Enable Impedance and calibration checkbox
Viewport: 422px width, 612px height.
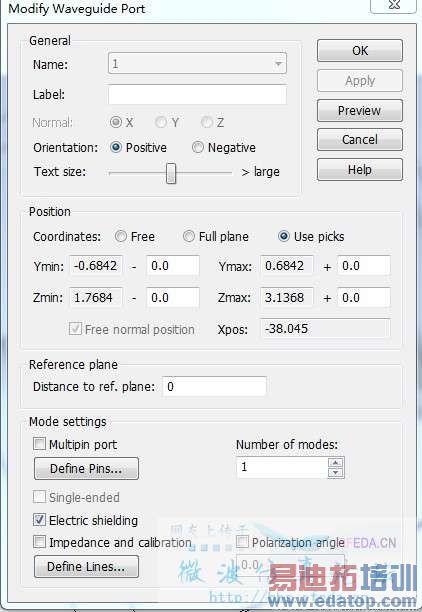(39, 542)
